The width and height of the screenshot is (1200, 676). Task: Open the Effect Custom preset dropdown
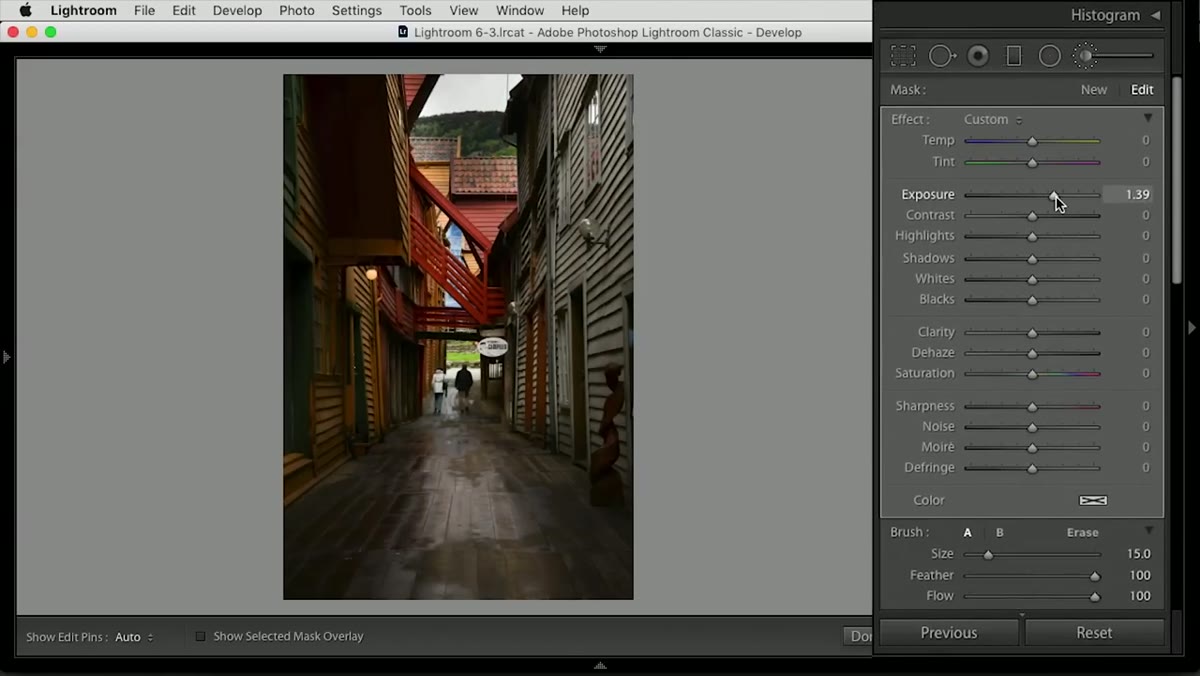(x=993, y=119)
